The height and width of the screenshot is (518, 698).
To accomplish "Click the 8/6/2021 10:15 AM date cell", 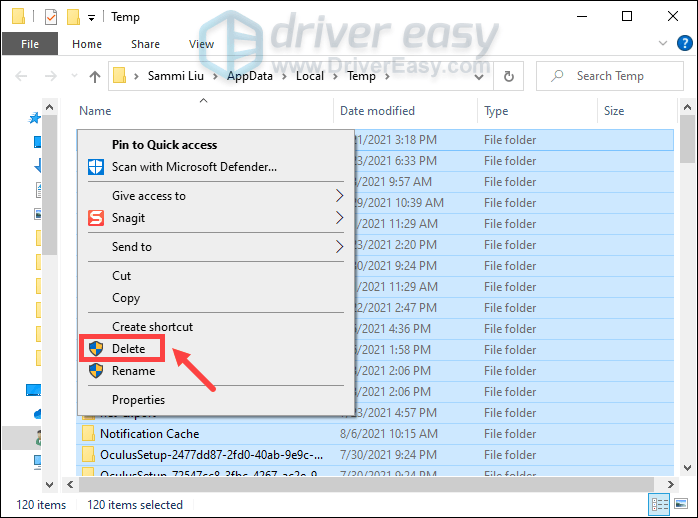I will point(389,434).
